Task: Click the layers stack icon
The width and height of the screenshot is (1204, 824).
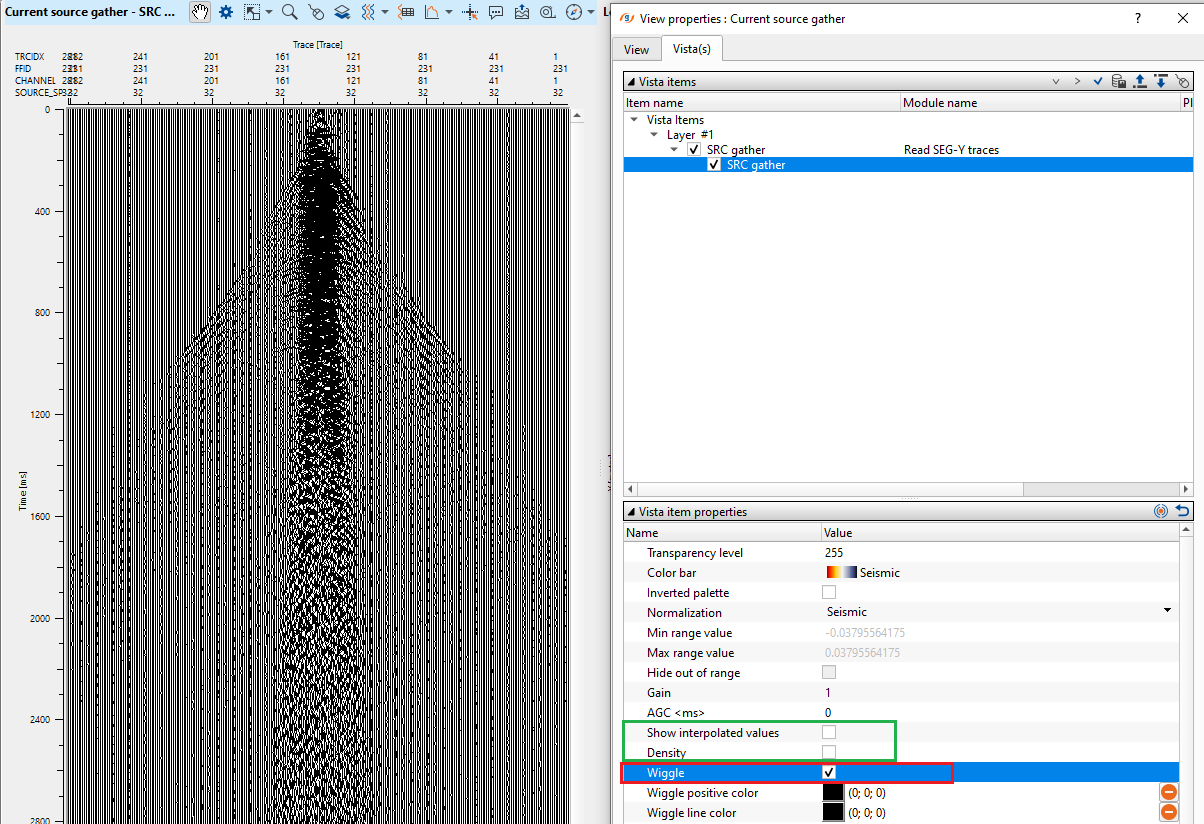Action: [x=342, y=12]
